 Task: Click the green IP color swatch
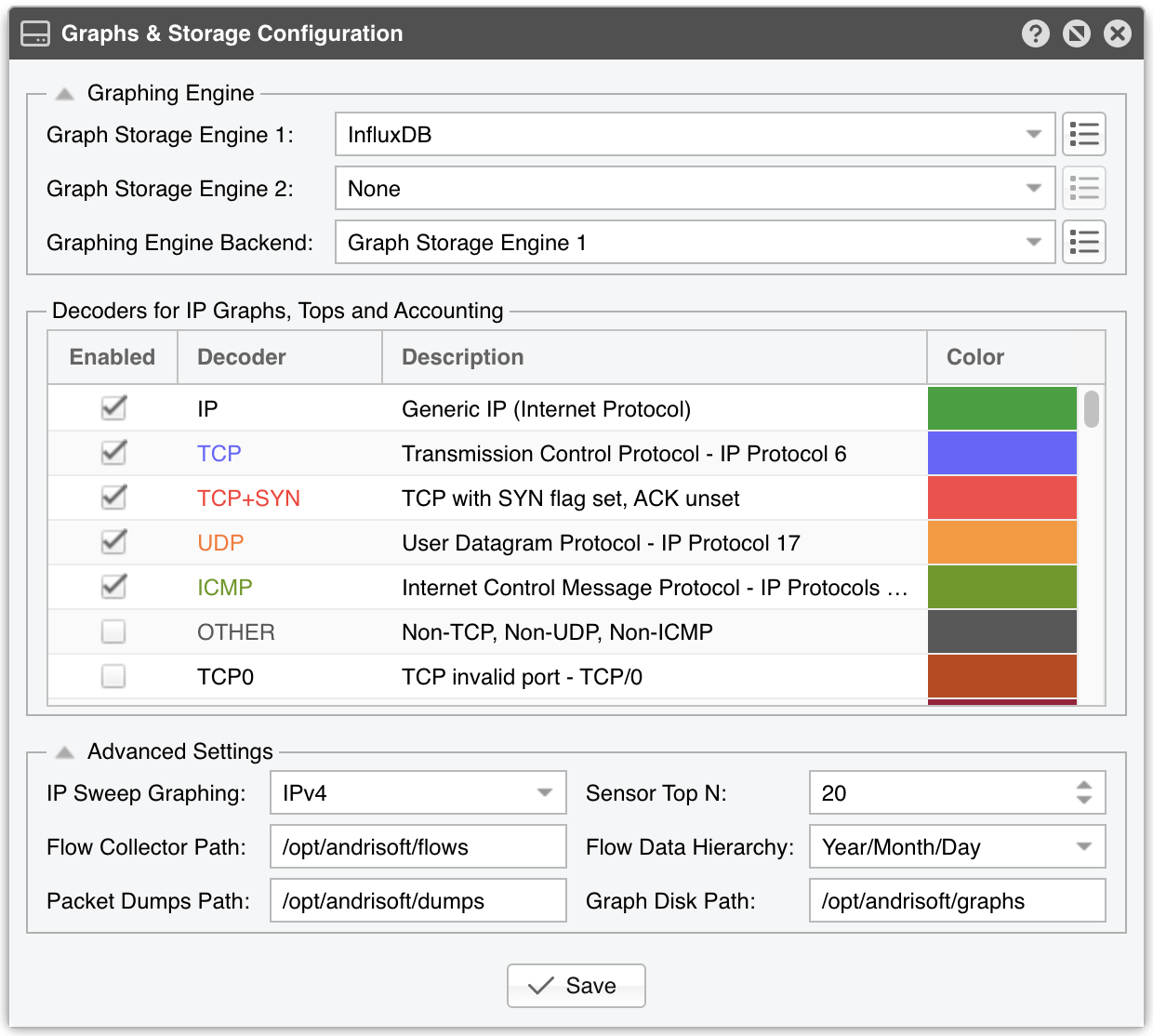pyautogui.click(x=1002, y=408)
